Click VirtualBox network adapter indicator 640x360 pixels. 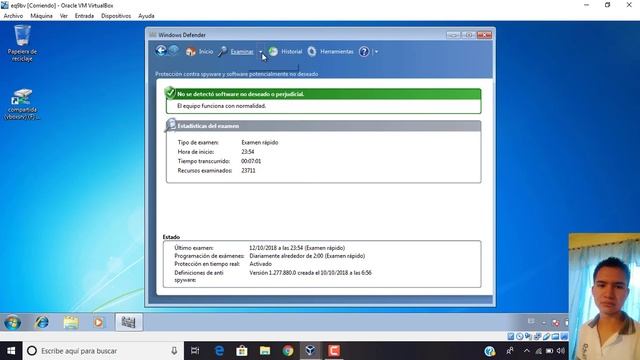(537, 336)
